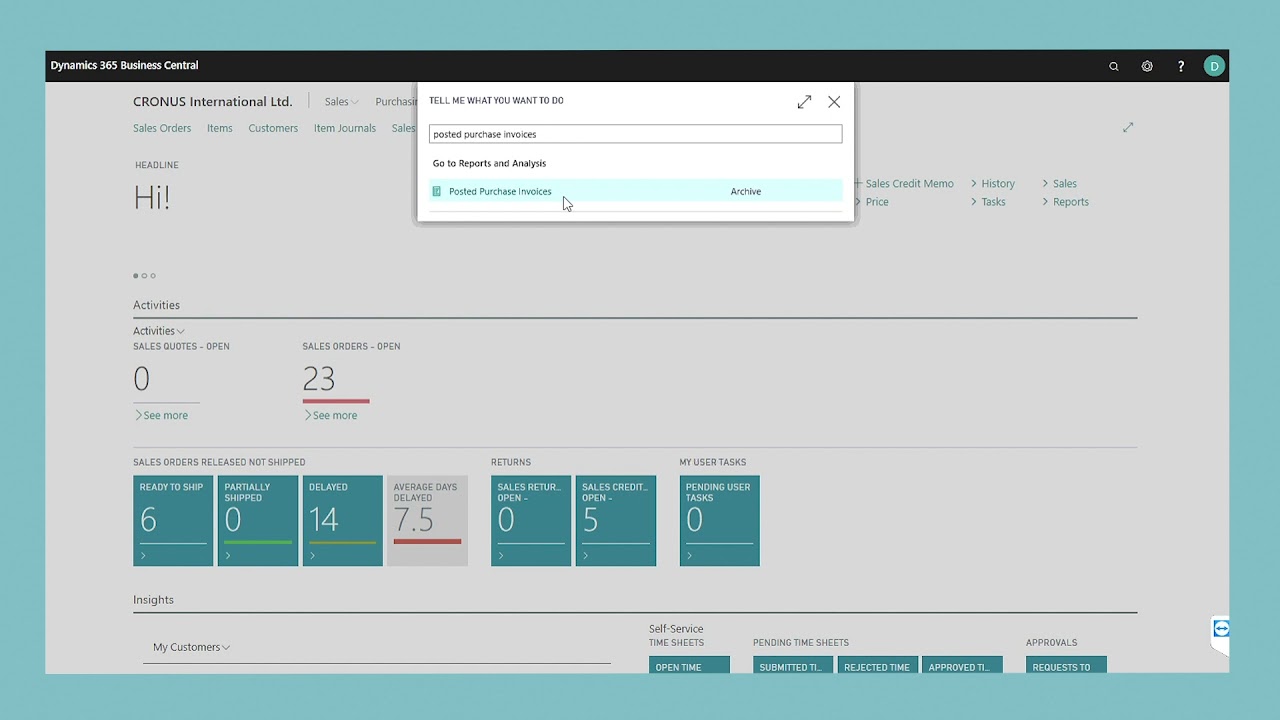
Task: Expand the History group
Action: (x=992, y=184)
